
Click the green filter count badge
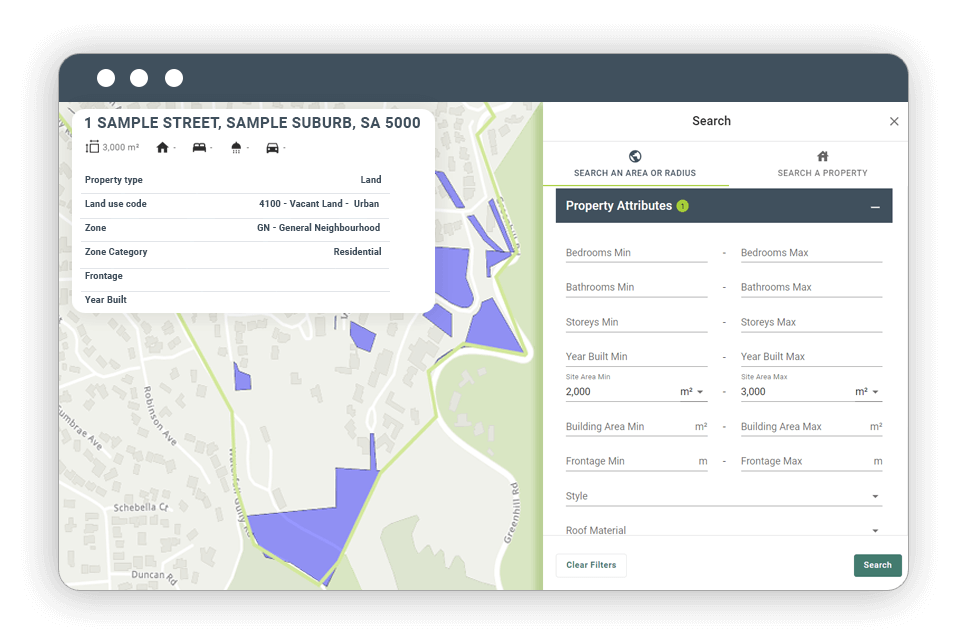682,205
